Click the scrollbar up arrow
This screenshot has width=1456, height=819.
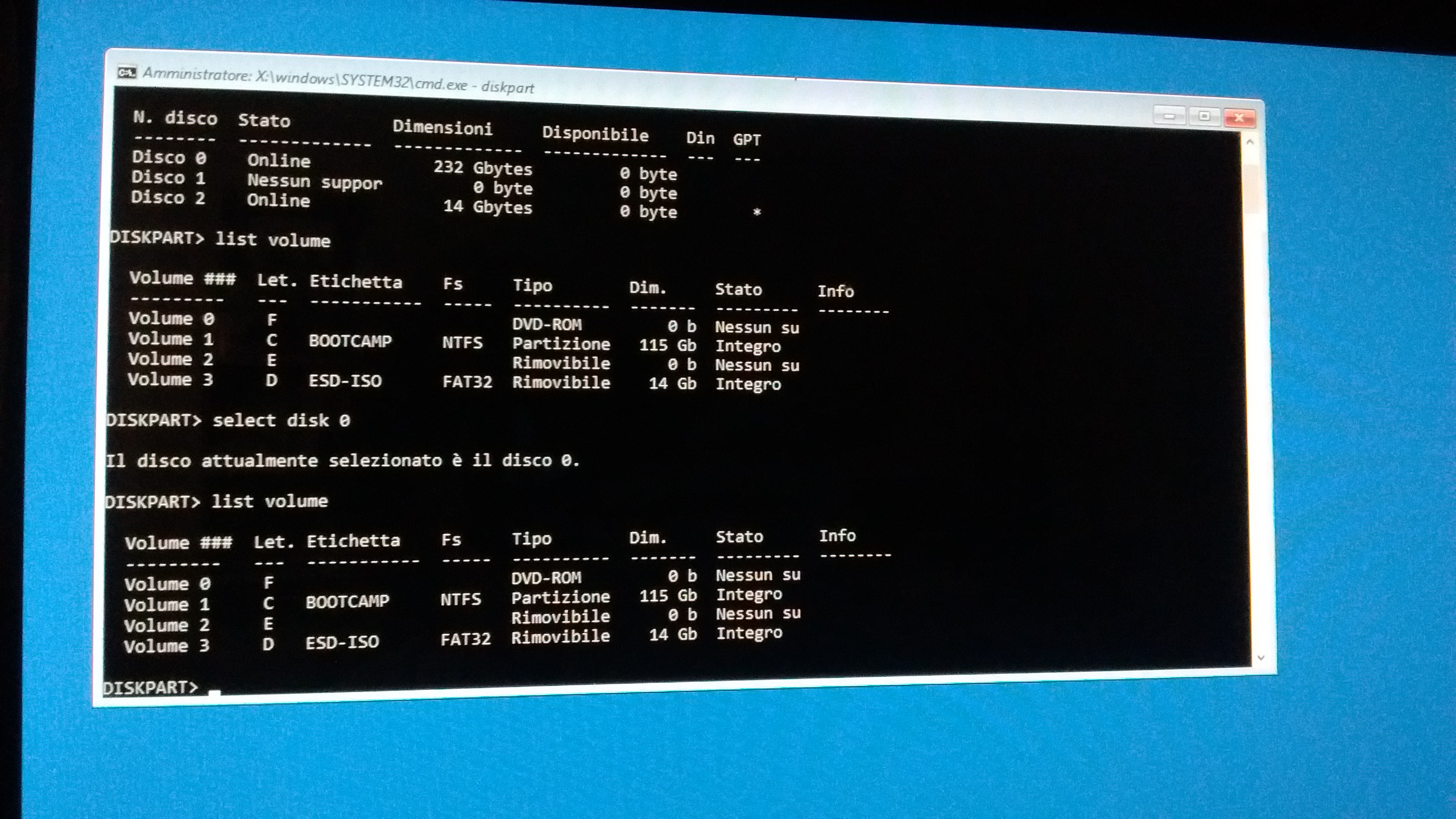(x=1250, y=142)
